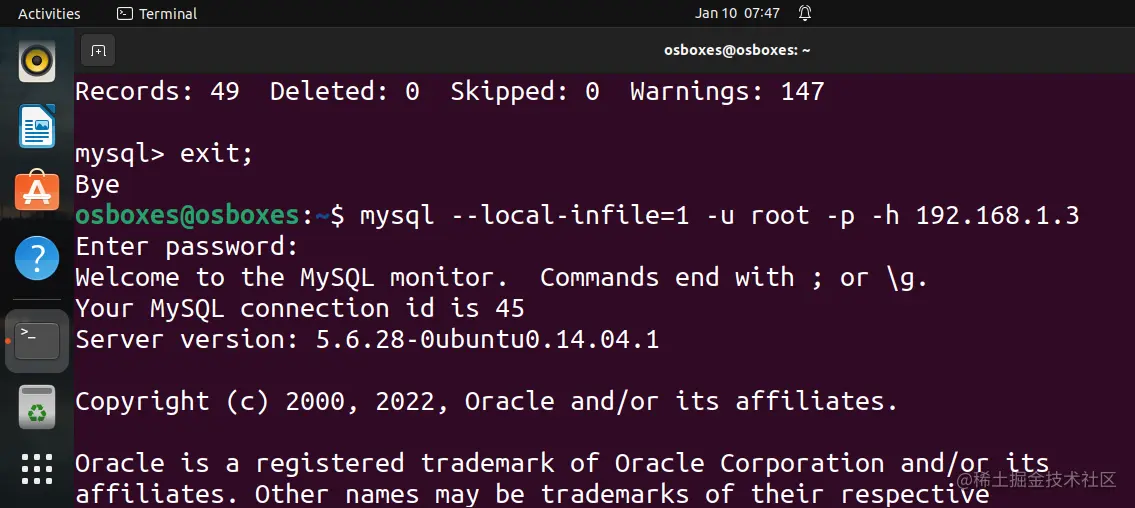Show the applications grid

click(37, 469)
